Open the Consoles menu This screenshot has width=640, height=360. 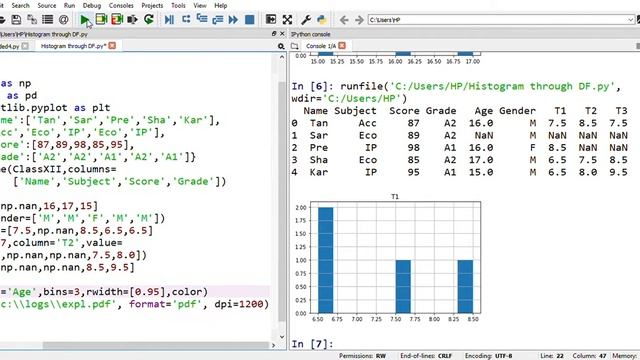121,6
